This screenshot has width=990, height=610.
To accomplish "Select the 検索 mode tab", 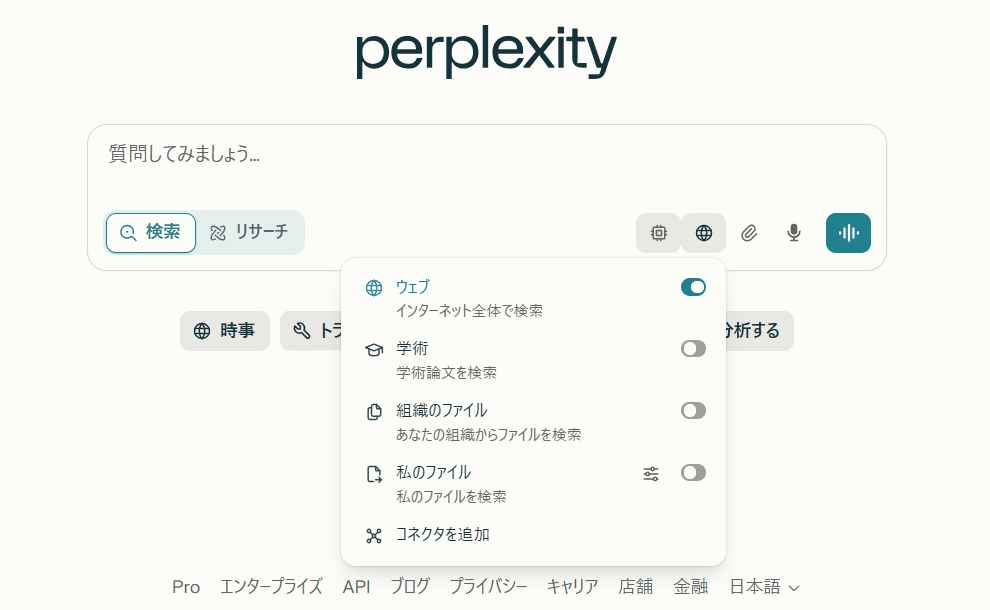I will [x=151, y=233].
